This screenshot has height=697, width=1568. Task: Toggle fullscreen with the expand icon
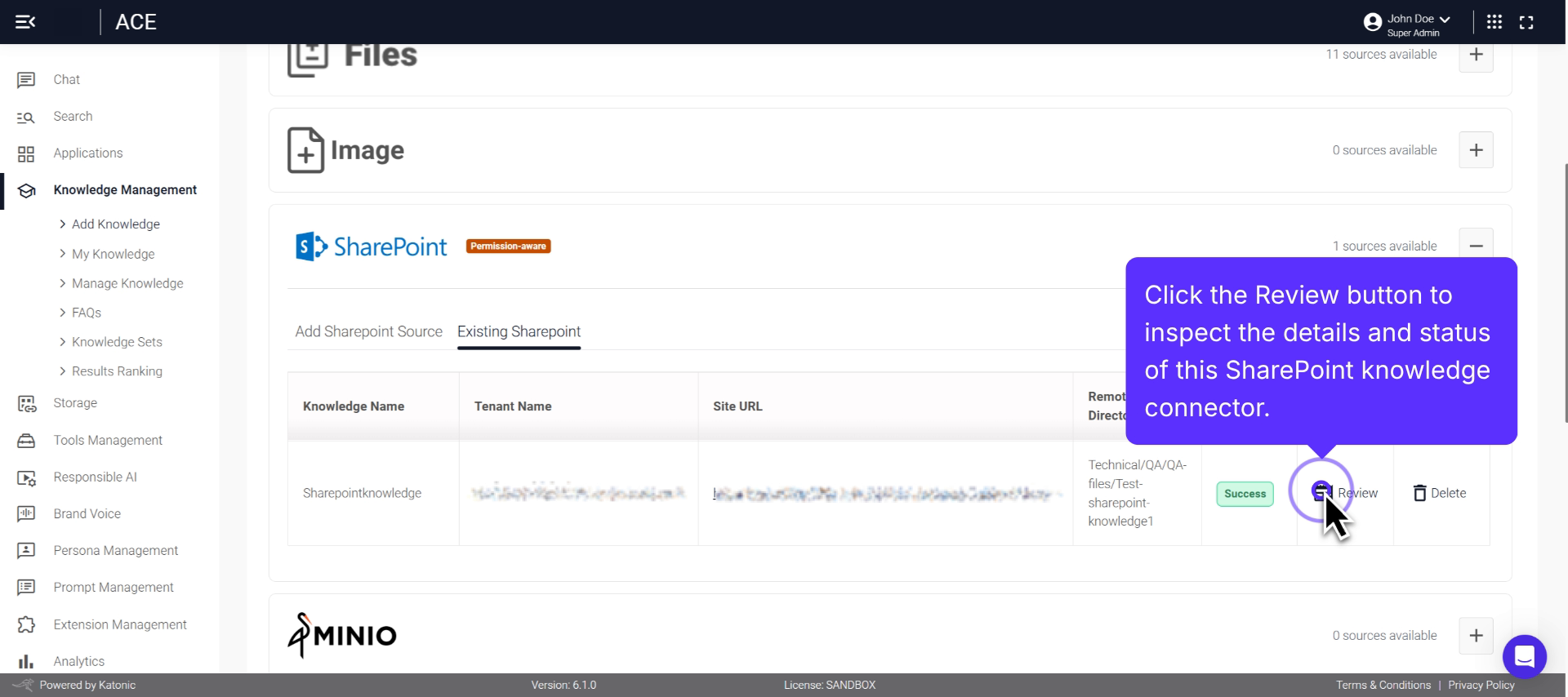(1526, 23)
